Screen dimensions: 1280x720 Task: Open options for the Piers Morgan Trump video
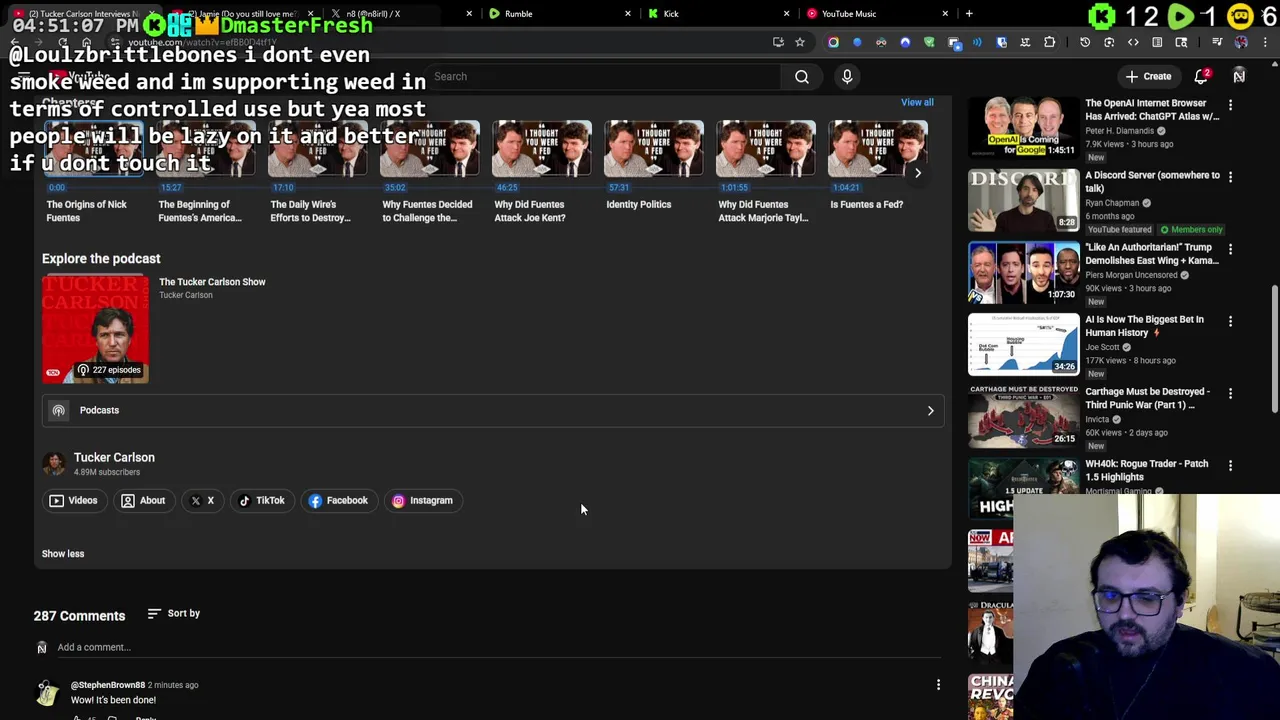(x=1230, y=248)
